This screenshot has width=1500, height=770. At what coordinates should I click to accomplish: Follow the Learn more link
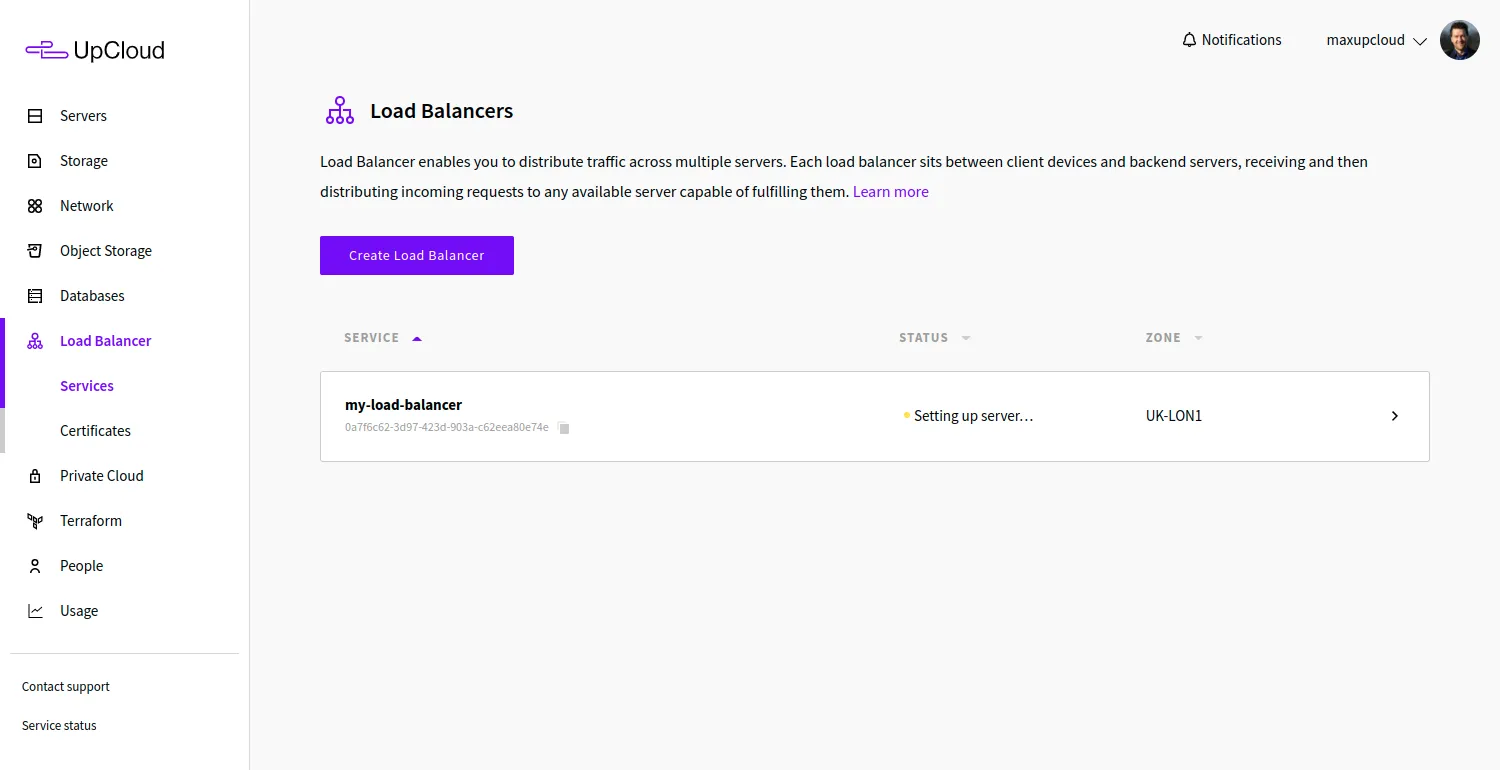pyautogui.click(x=891, y=192)
